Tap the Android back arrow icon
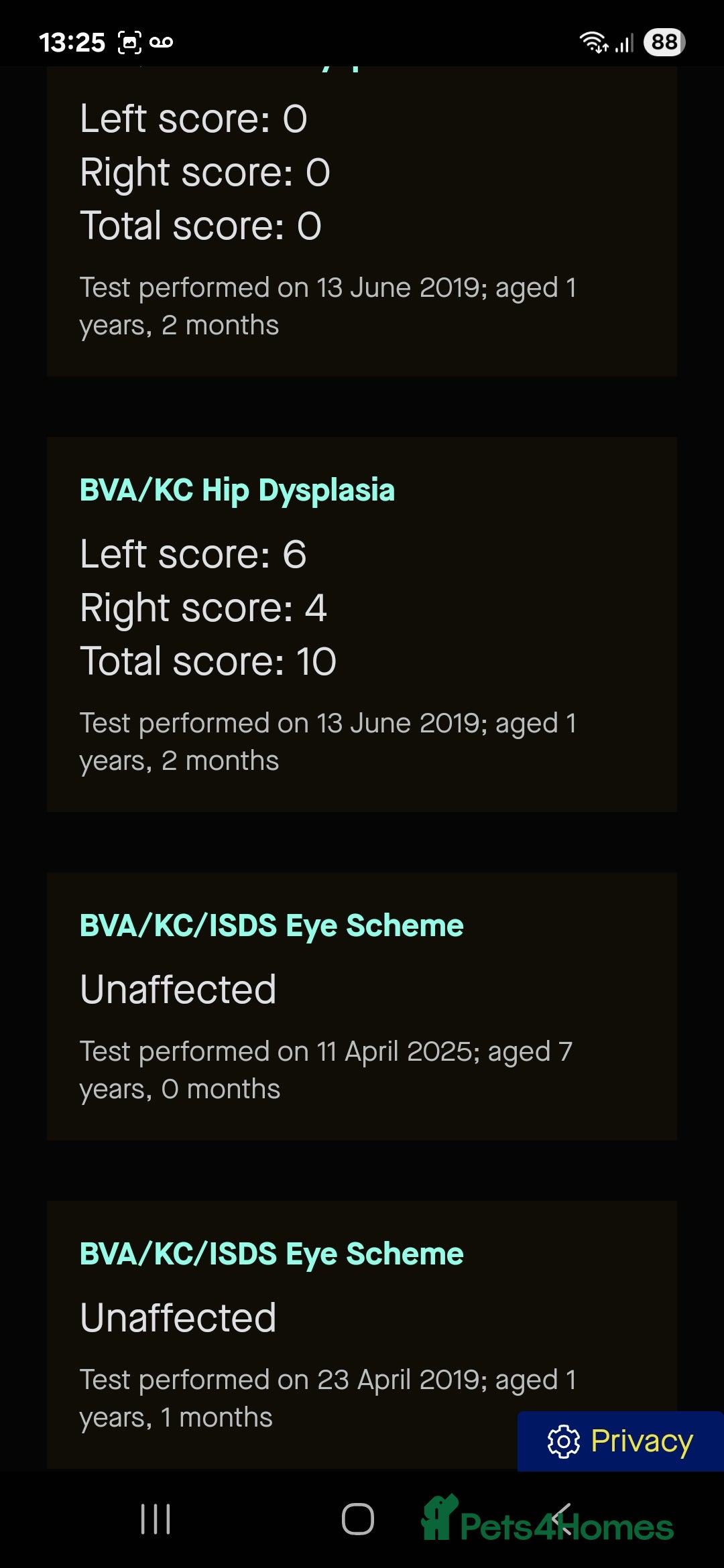This screenshot has height=1568, width=724. point(562,1519)
